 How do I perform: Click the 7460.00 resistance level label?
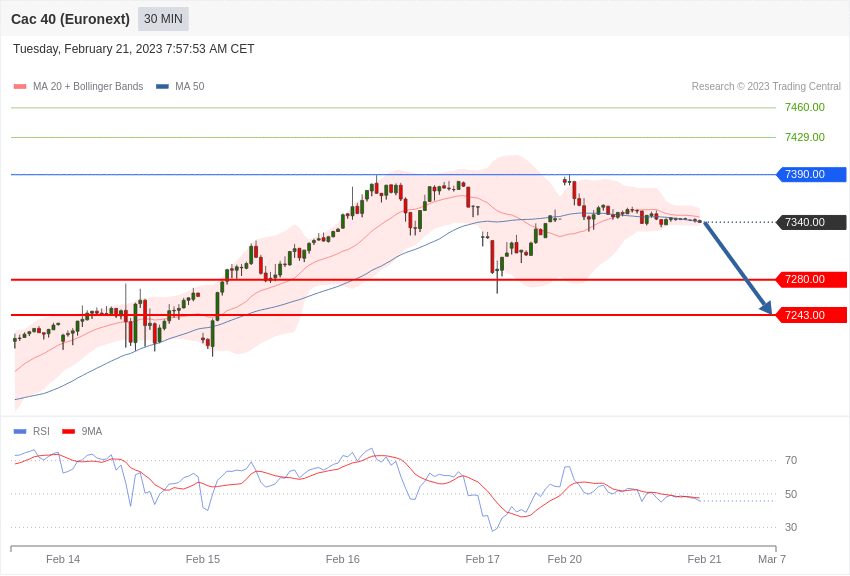(804, 107)
